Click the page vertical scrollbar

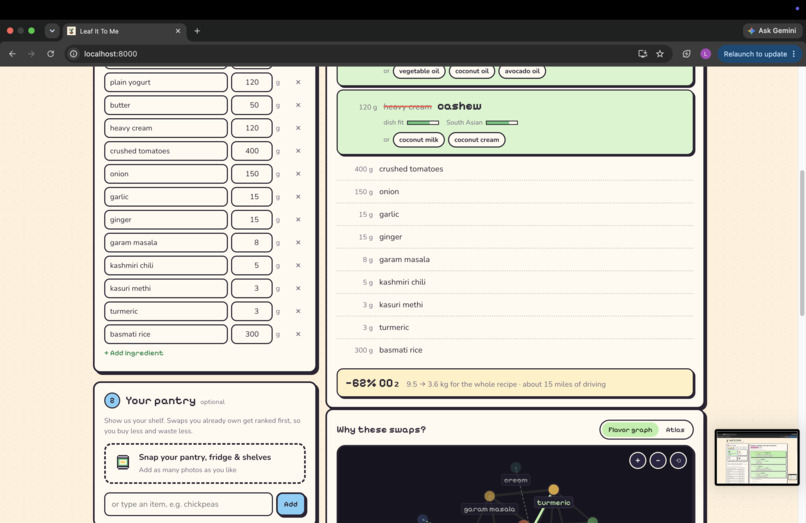click(802, 243)
